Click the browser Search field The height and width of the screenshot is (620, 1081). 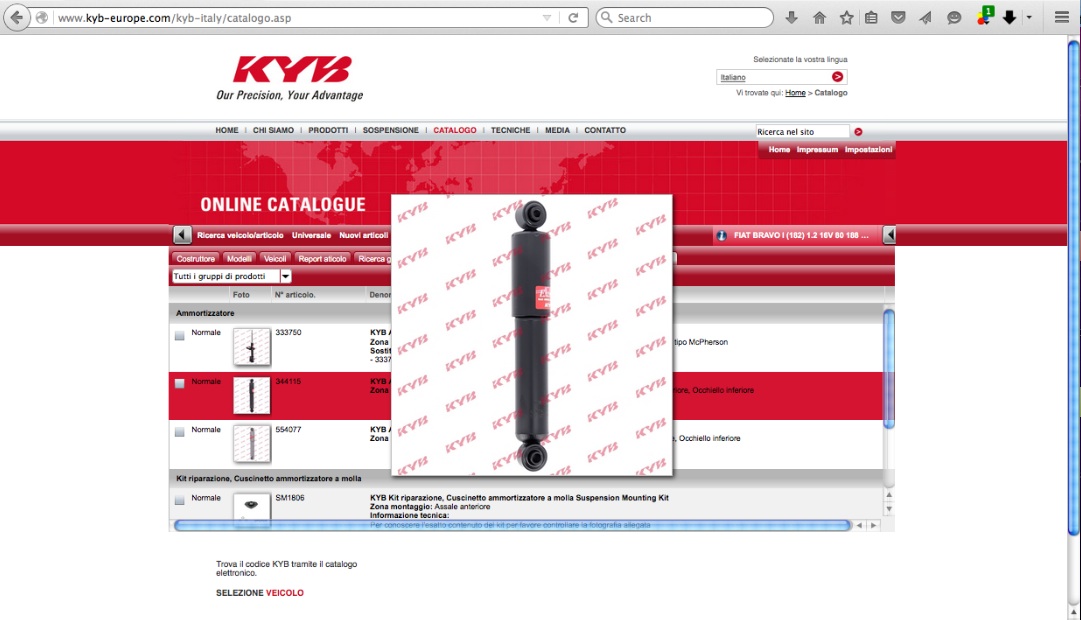click(x=685, y=18)
